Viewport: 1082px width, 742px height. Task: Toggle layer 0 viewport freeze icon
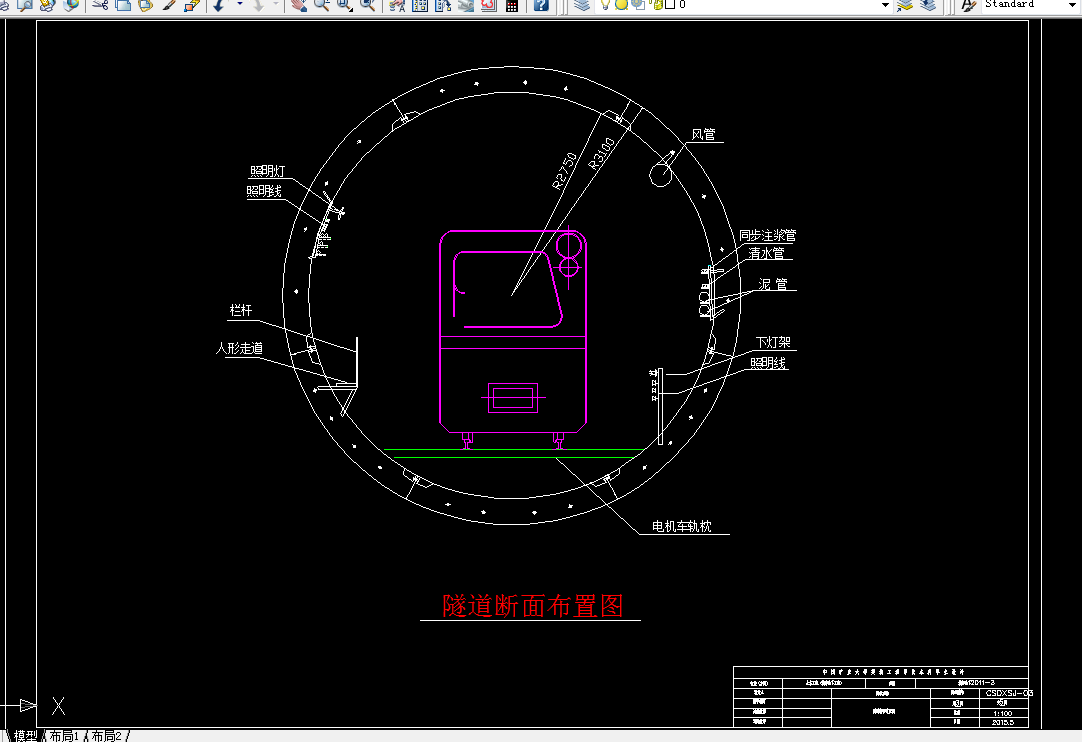638,5
